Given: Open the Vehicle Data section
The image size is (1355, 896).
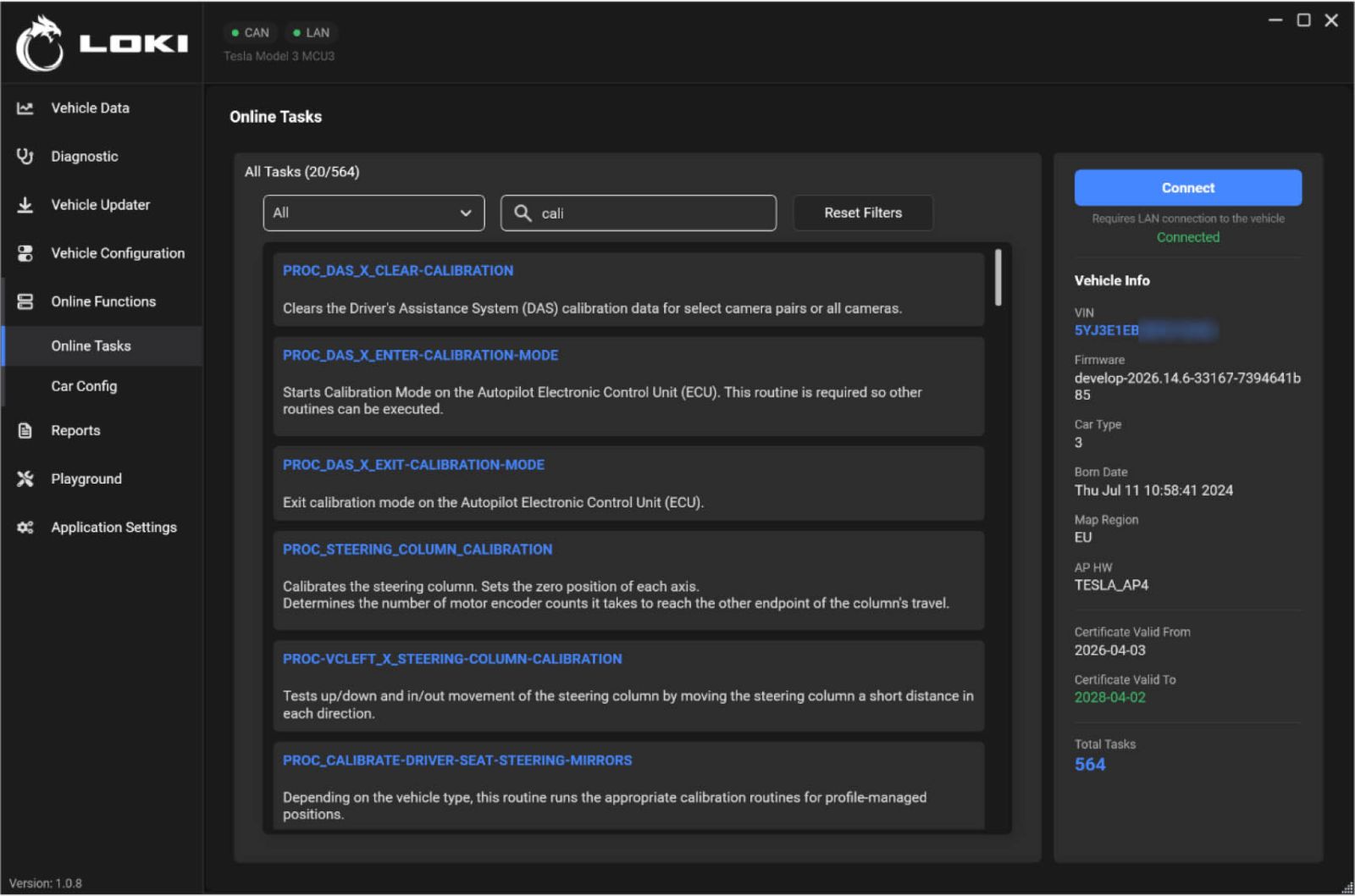Looking at the screenshot, I should tap(102, 108).
